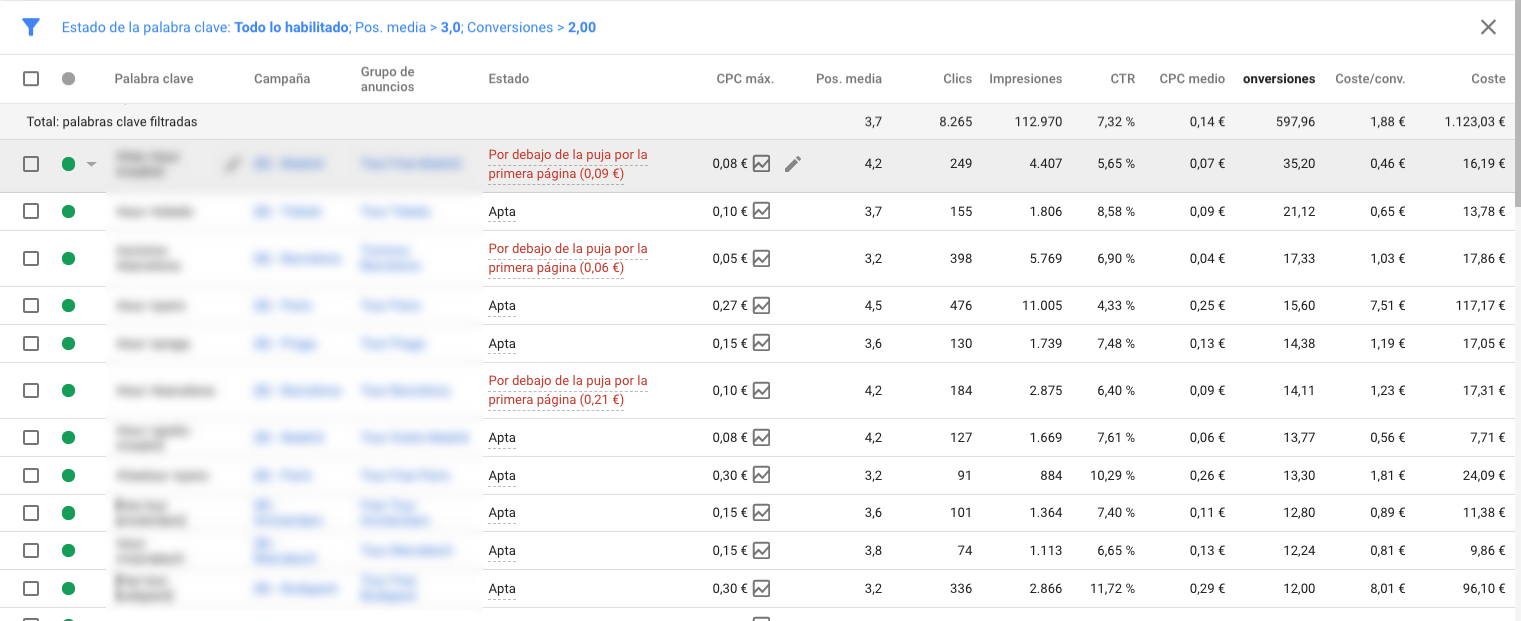
Task: Check the row with 249 clicks
Action: 31,164
